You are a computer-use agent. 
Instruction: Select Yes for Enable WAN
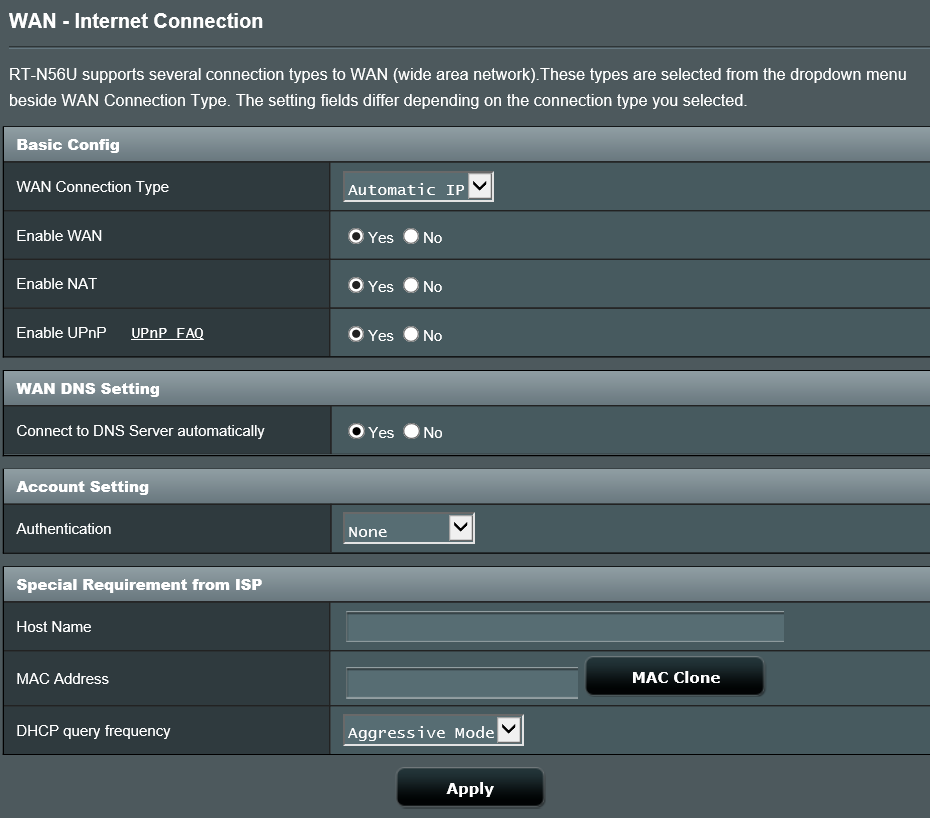[357, 237]
